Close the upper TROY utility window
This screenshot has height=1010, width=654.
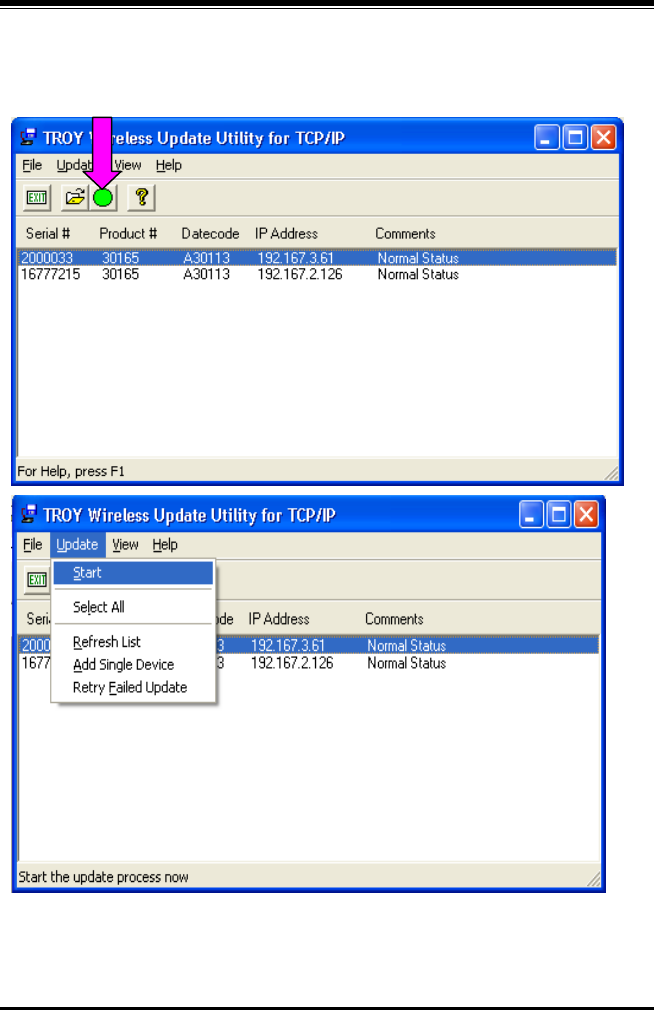(603, 138)
